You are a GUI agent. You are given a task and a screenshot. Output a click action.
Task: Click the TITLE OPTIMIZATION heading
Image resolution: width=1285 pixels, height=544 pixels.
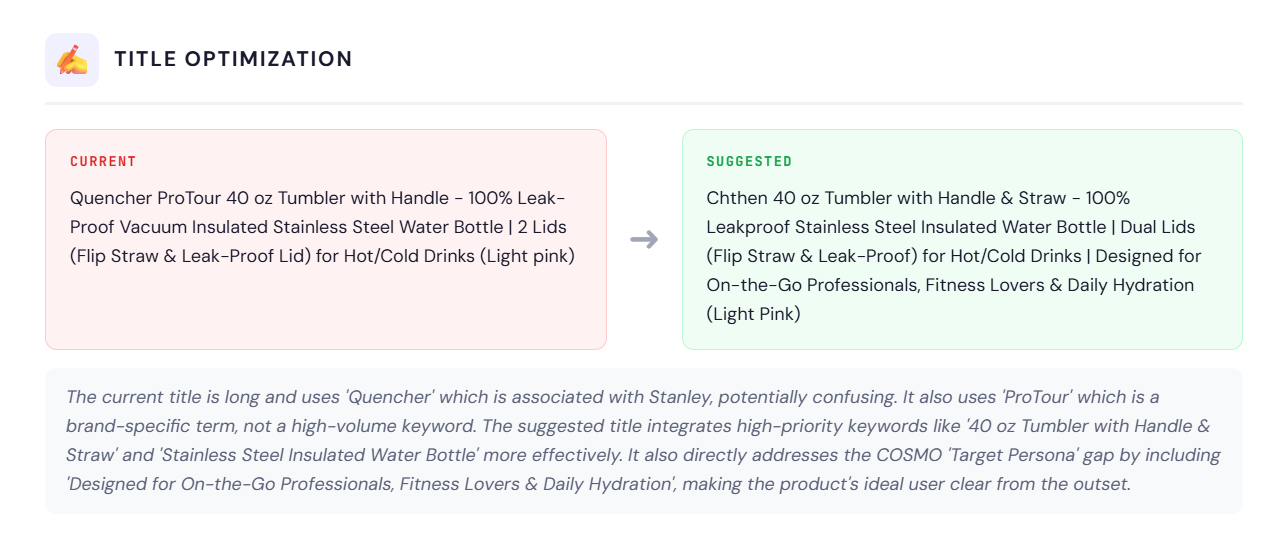233,60
